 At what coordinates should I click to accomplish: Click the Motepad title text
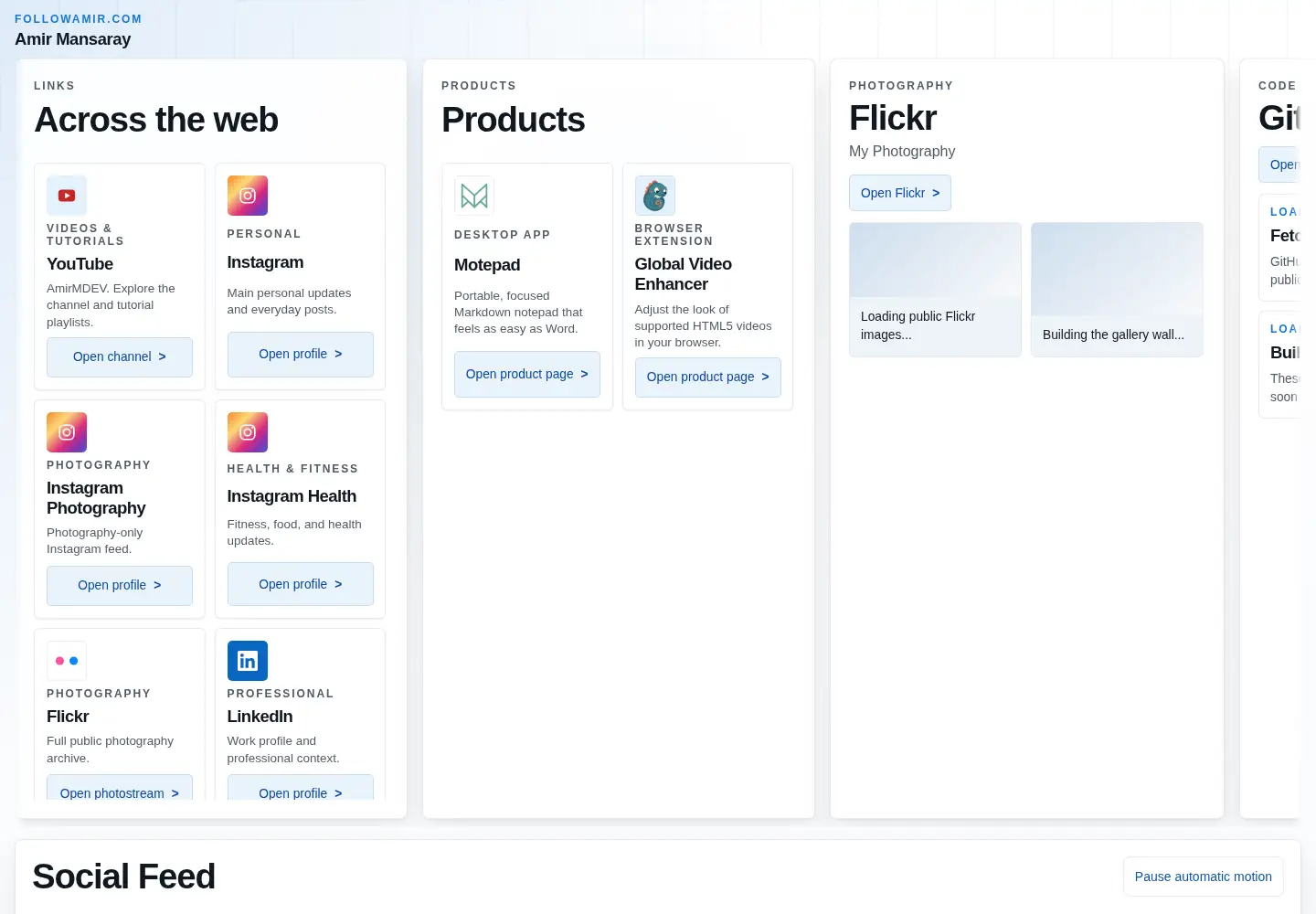click(487, 265)
